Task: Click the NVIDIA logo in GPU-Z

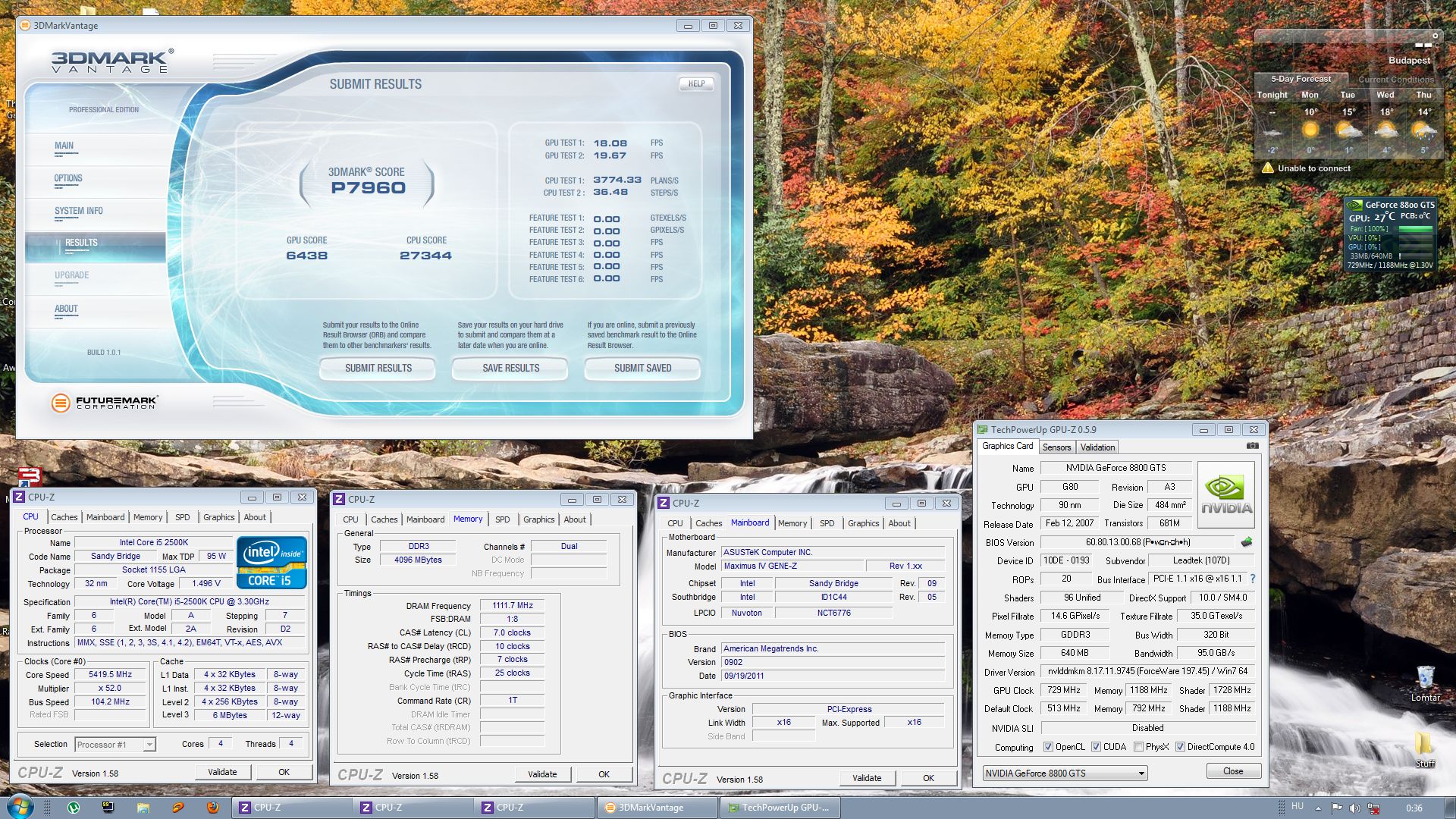Action: 1225,494
